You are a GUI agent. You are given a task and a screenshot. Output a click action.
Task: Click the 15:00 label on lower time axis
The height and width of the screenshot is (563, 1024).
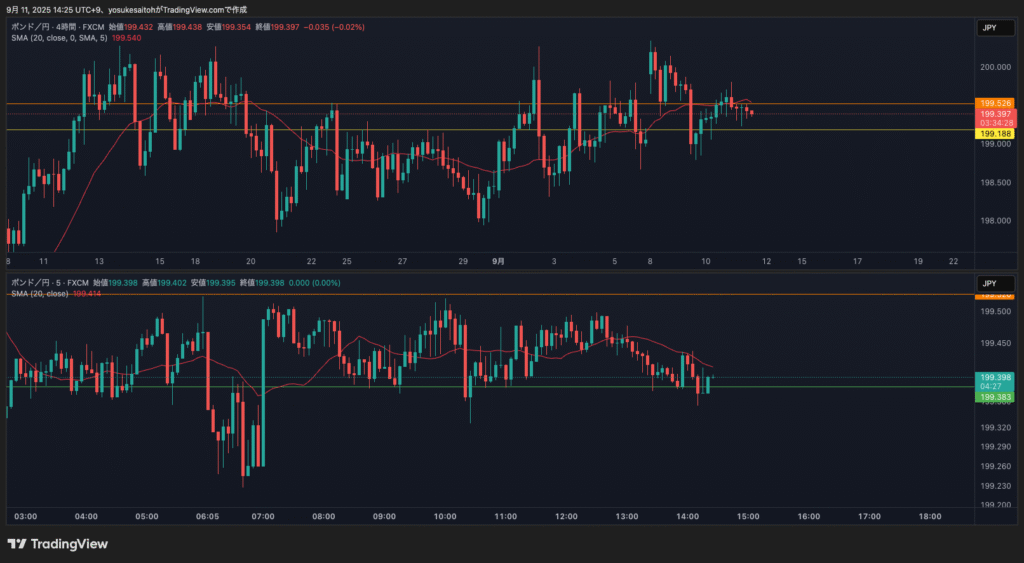748,516
